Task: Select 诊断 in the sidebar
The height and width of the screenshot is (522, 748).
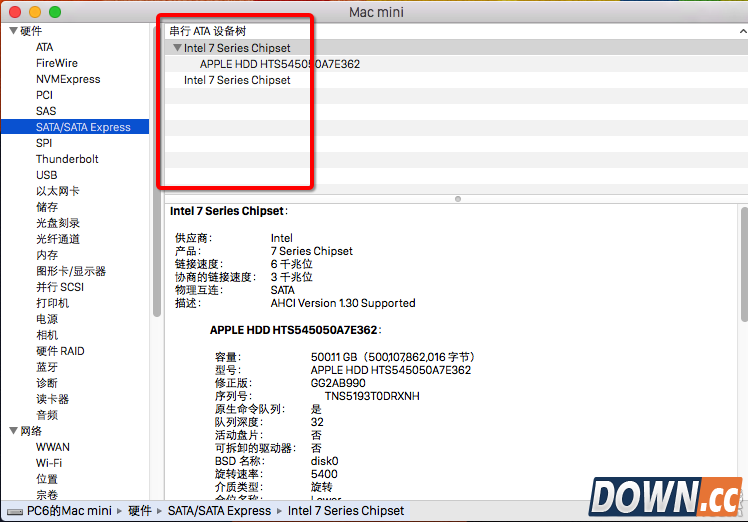Action: coord(47,383)
